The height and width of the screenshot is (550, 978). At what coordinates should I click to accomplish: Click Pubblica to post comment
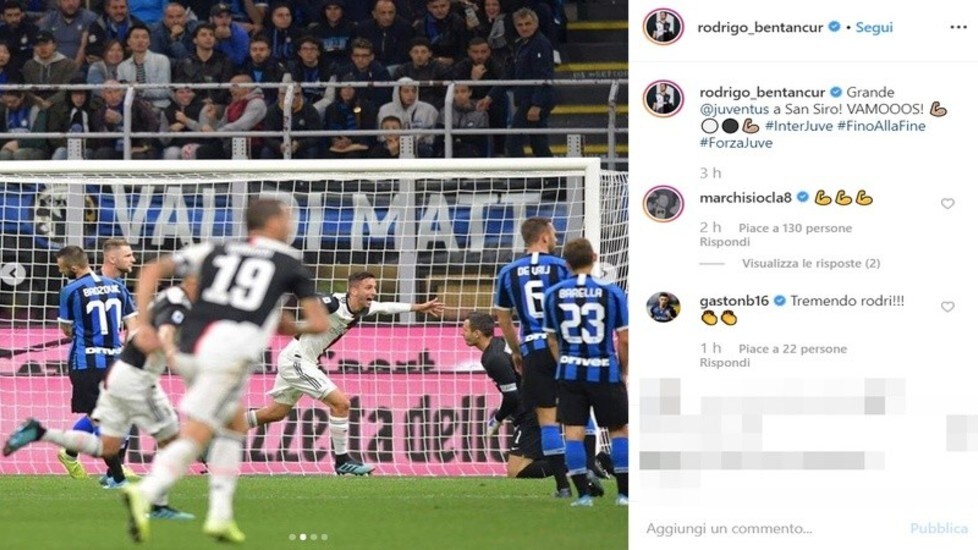point(939,529)
